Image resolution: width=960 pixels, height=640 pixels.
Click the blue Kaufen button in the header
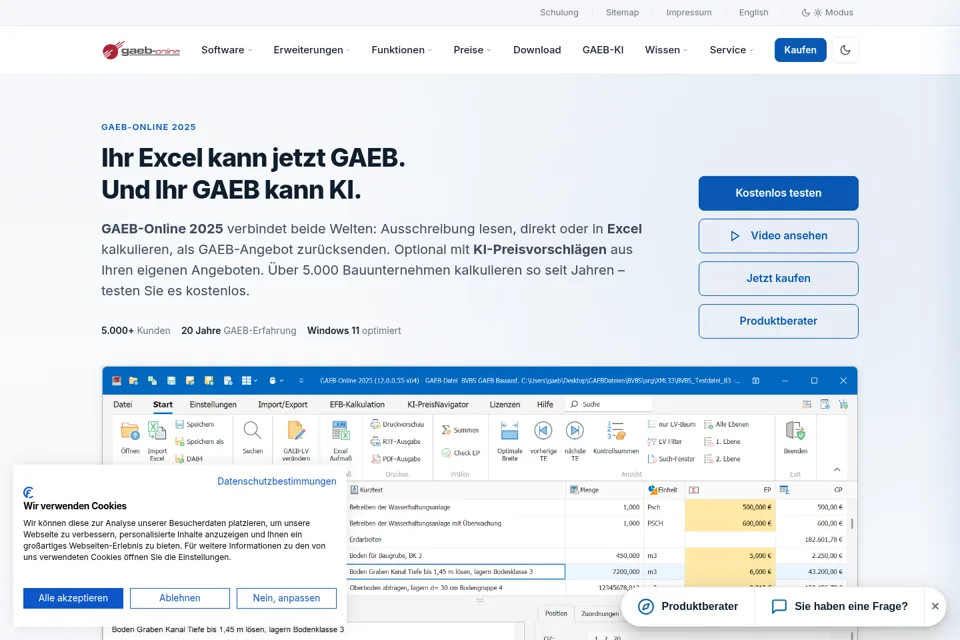(800, 50)
